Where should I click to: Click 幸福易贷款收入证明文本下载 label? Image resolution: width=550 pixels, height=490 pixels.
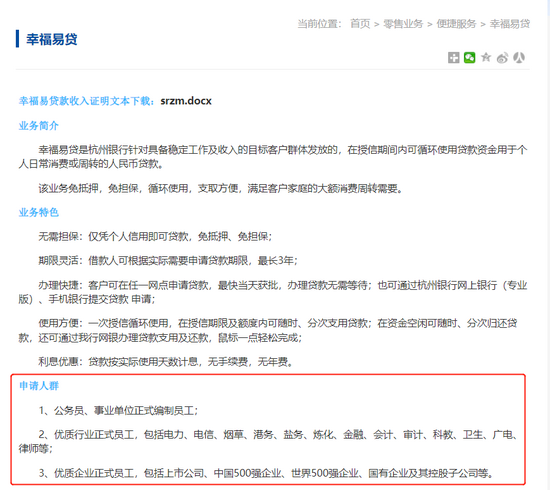(87, 101)
